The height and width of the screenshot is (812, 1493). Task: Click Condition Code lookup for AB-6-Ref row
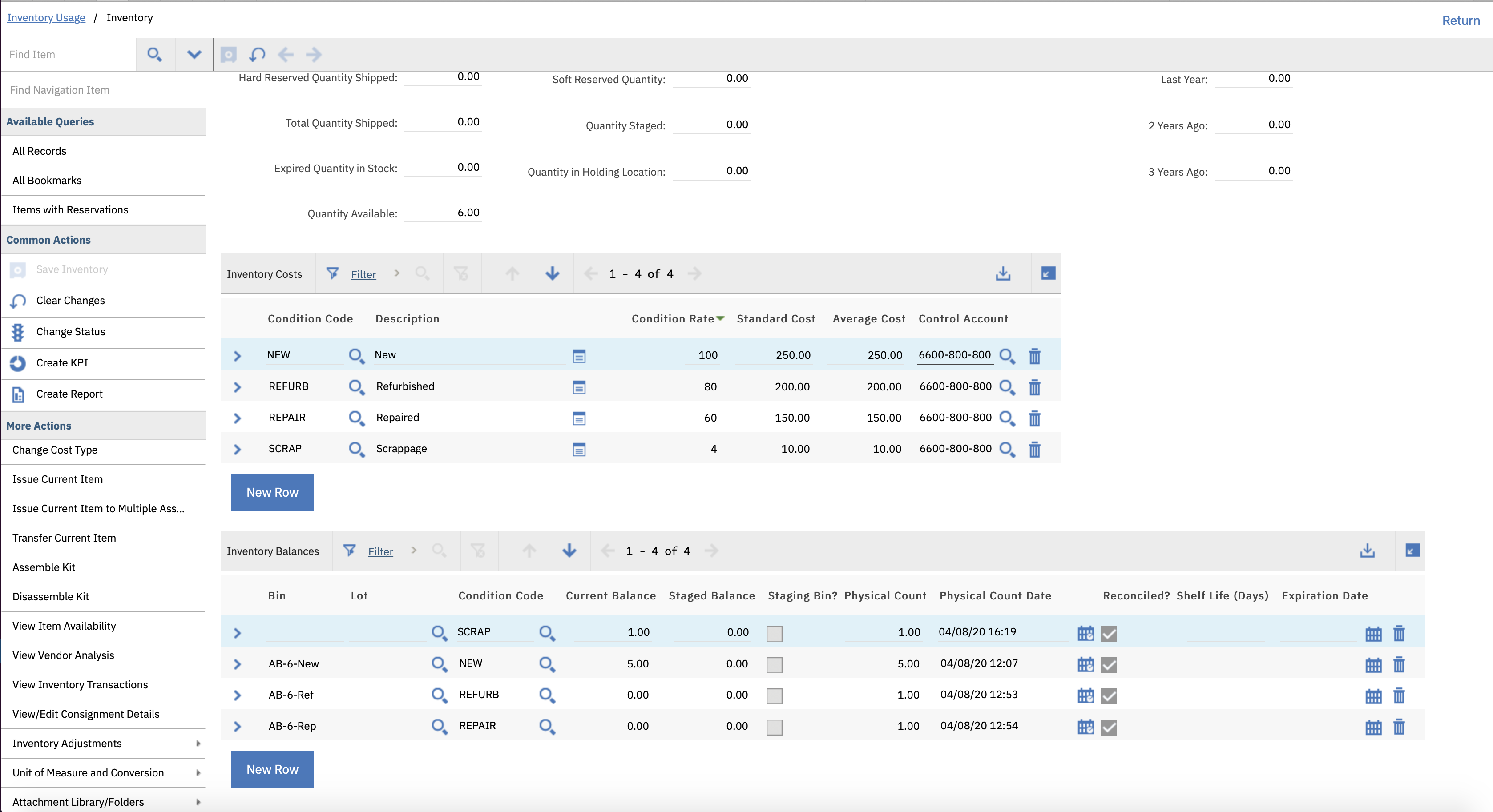tap(547, 695)
